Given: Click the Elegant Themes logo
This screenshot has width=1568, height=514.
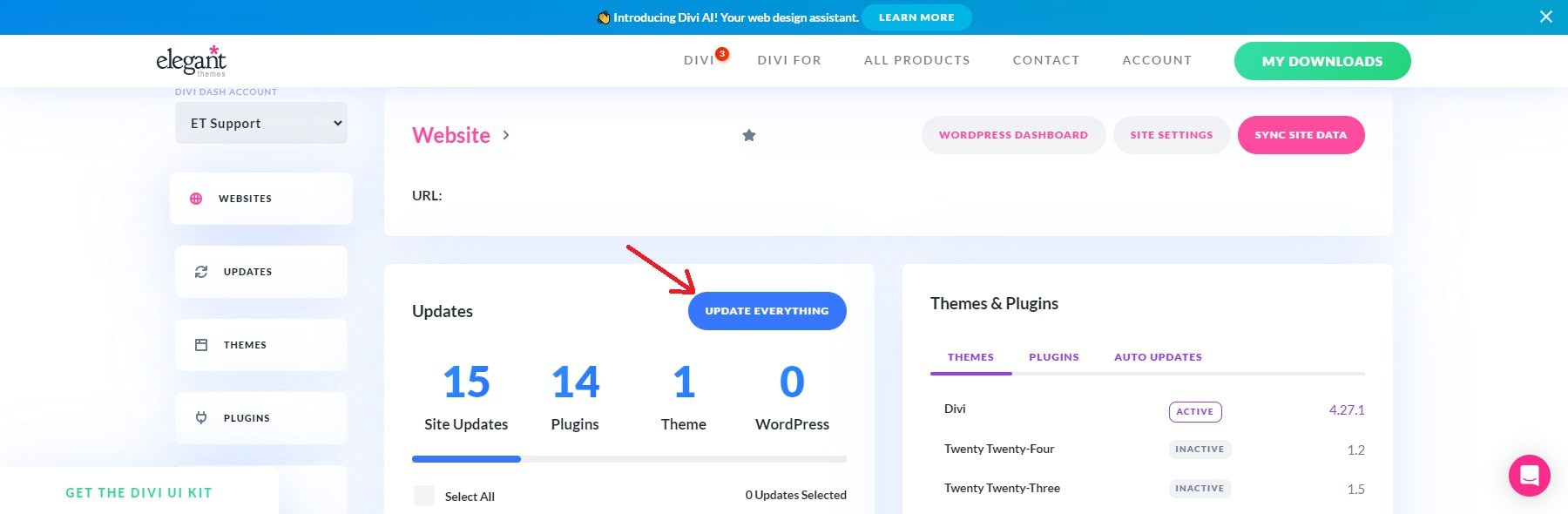Looking at the screenshot, I should (191, 60).
